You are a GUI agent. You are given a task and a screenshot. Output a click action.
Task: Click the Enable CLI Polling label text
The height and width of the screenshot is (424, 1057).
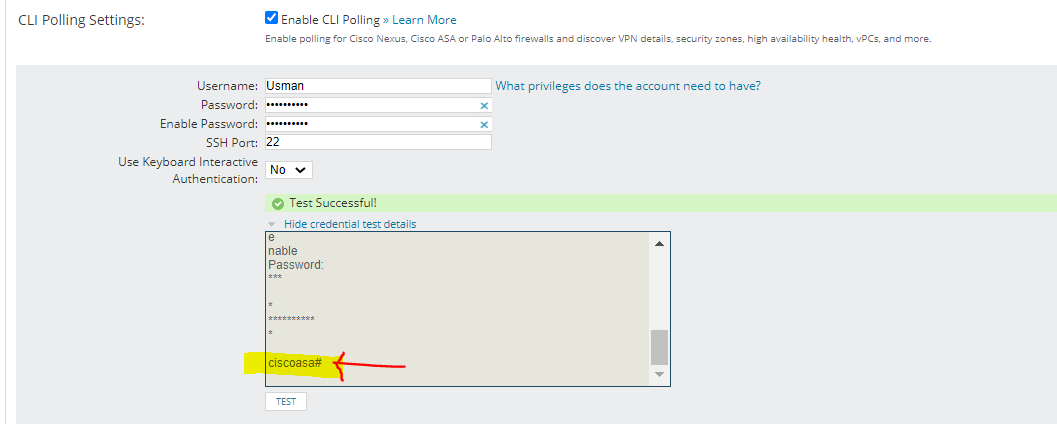tap(330, 20)
